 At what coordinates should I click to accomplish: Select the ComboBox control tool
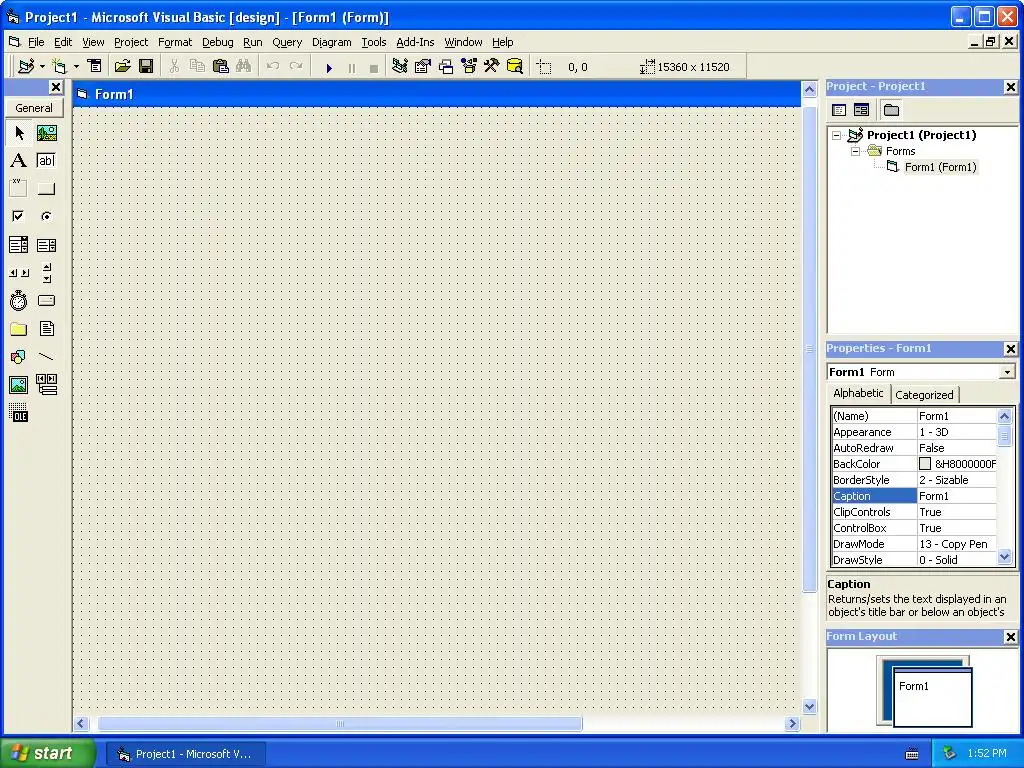point(19,245)
